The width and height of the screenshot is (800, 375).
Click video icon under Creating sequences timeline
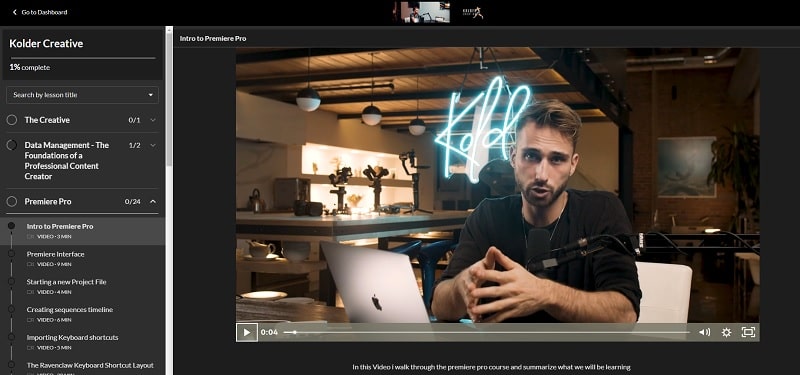pyautogui.click(x=31, y=320)
